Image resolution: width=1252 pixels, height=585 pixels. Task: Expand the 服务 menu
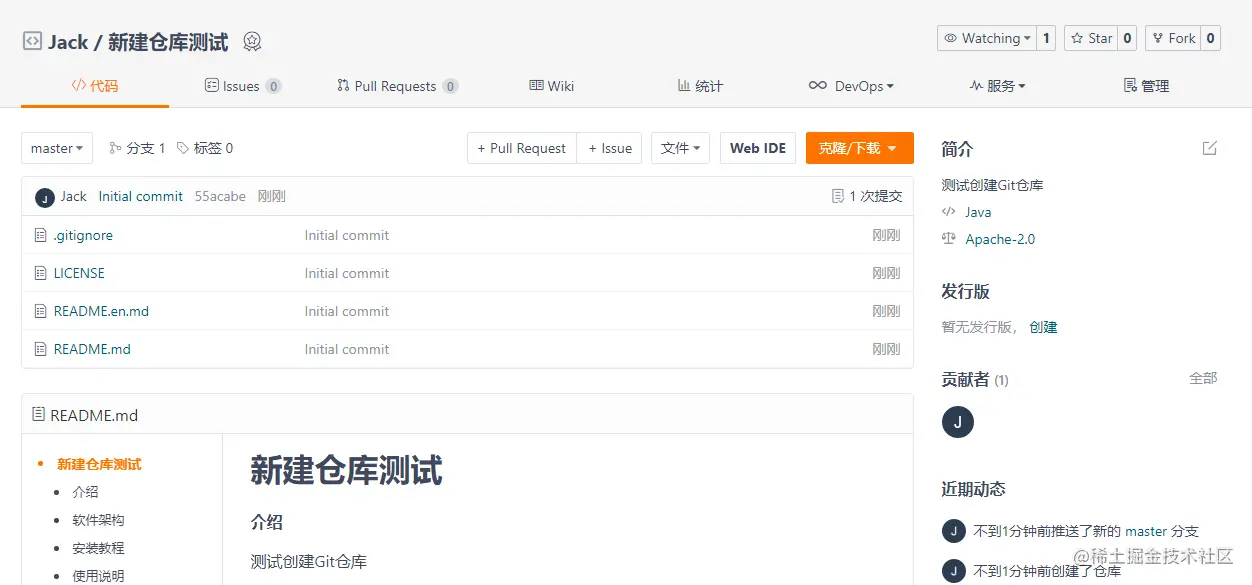(997, 86)
